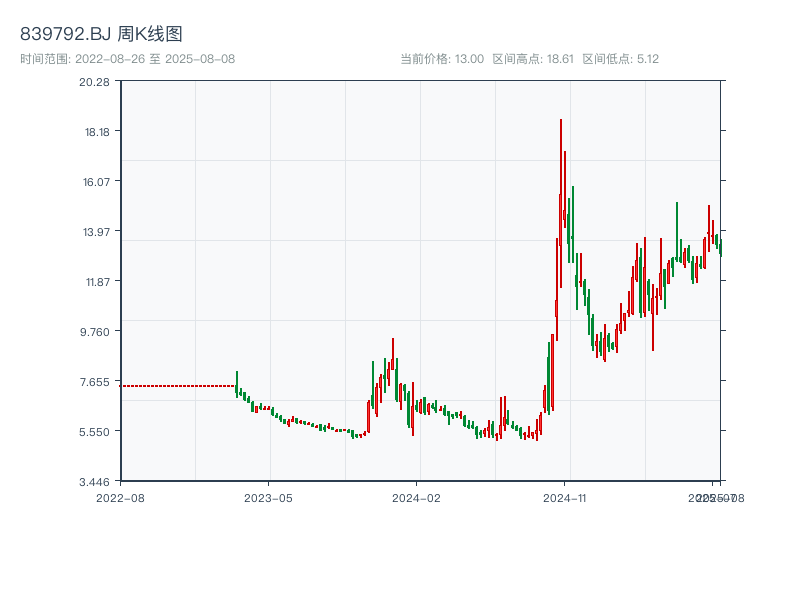Click the y-axis label 11.87

[98, 282]
